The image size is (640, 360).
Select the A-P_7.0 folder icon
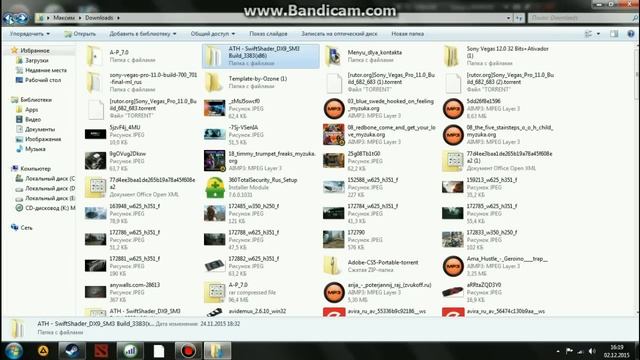[x=94, y=56]
